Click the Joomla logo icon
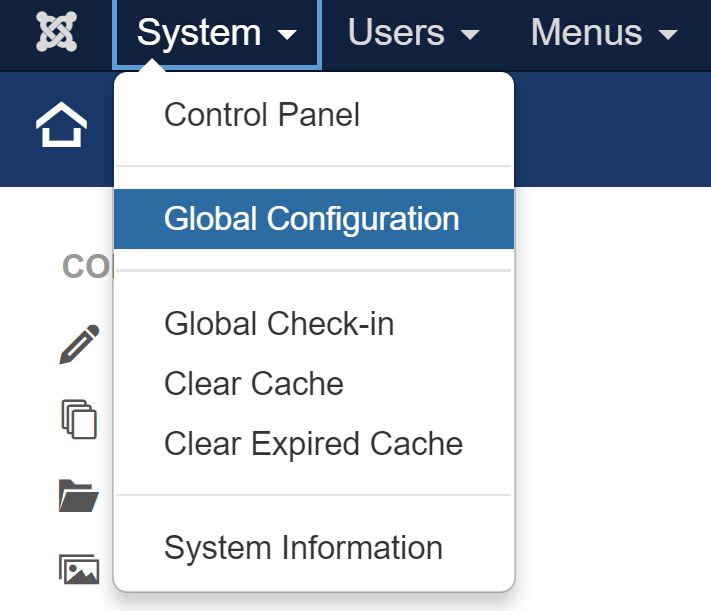The image size is (711, 611). point(56,34)
